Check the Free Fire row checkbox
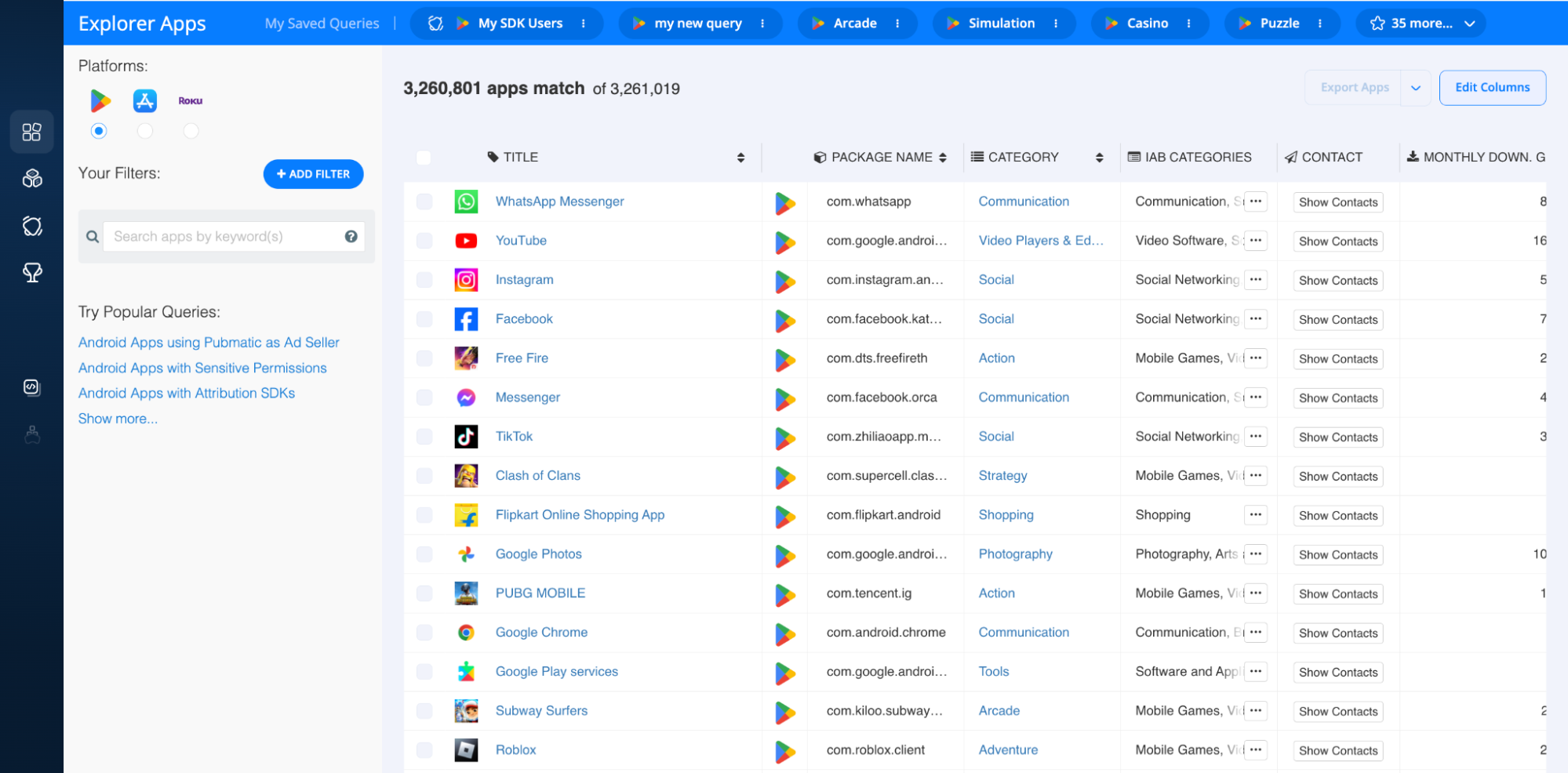Viewport: 1568px width, 773px height. pyautogui.click(x=424, y=358)
